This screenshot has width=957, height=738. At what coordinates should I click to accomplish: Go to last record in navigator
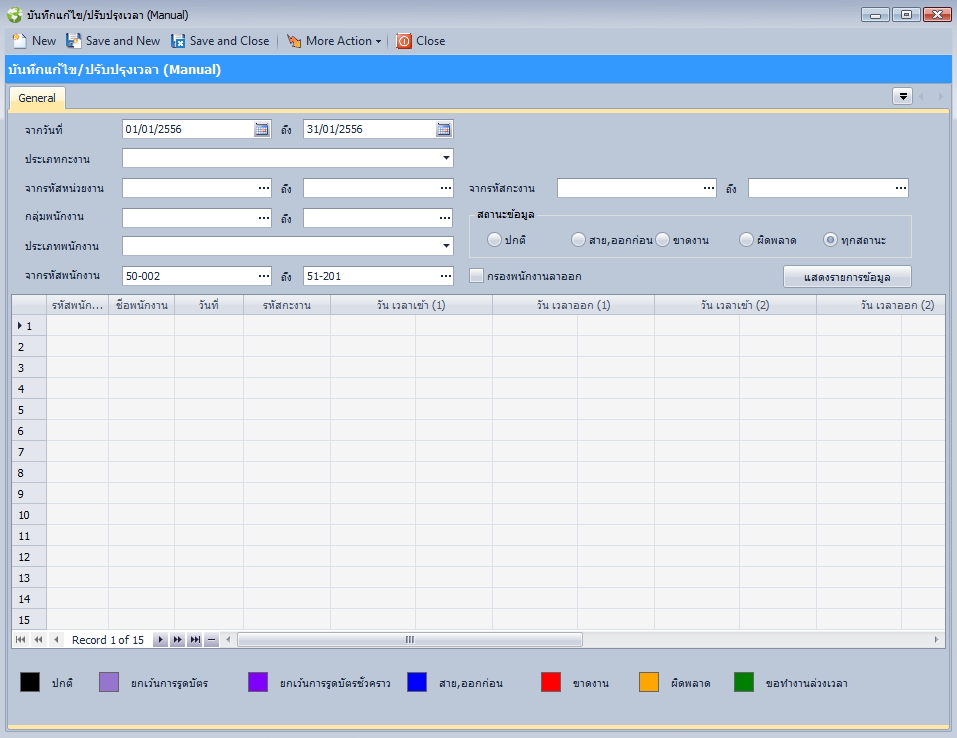click(x=195, y=640)
